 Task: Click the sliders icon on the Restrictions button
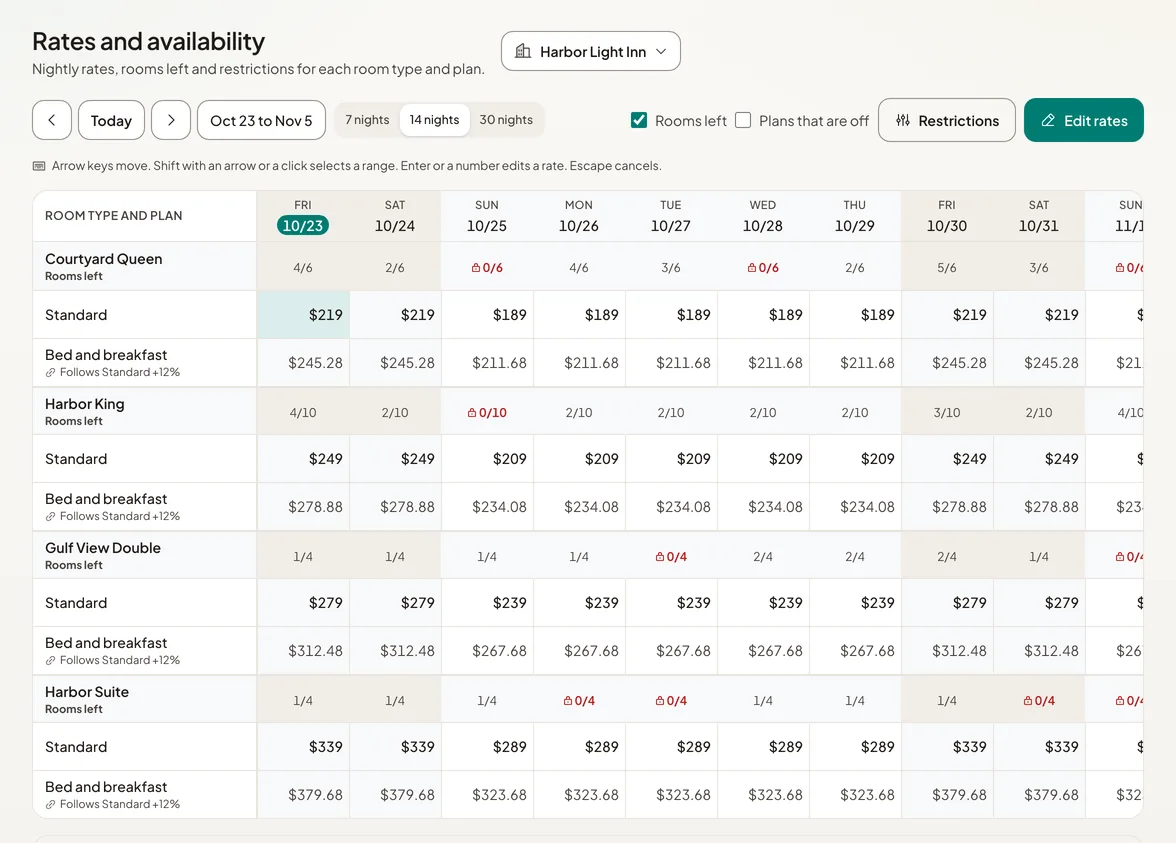click(903, 120)
